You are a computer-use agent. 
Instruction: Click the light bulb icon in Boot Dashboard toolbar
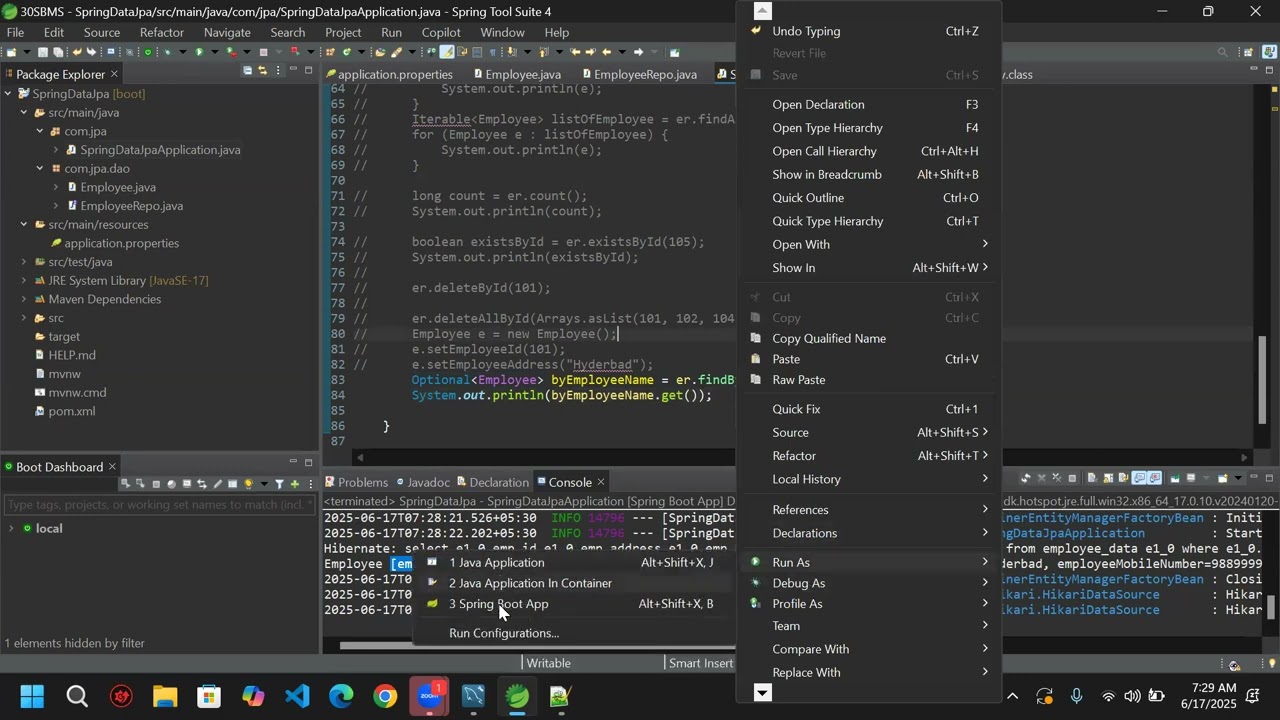pyautogui.click(x=249, y=484)
